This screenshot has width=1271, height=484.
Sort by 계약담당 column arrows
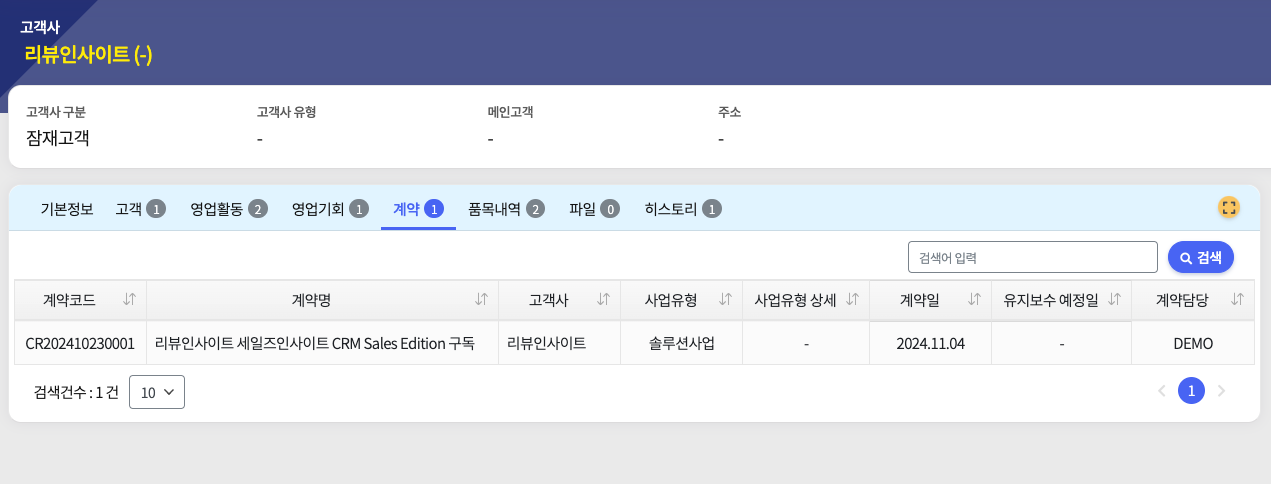1237,300
